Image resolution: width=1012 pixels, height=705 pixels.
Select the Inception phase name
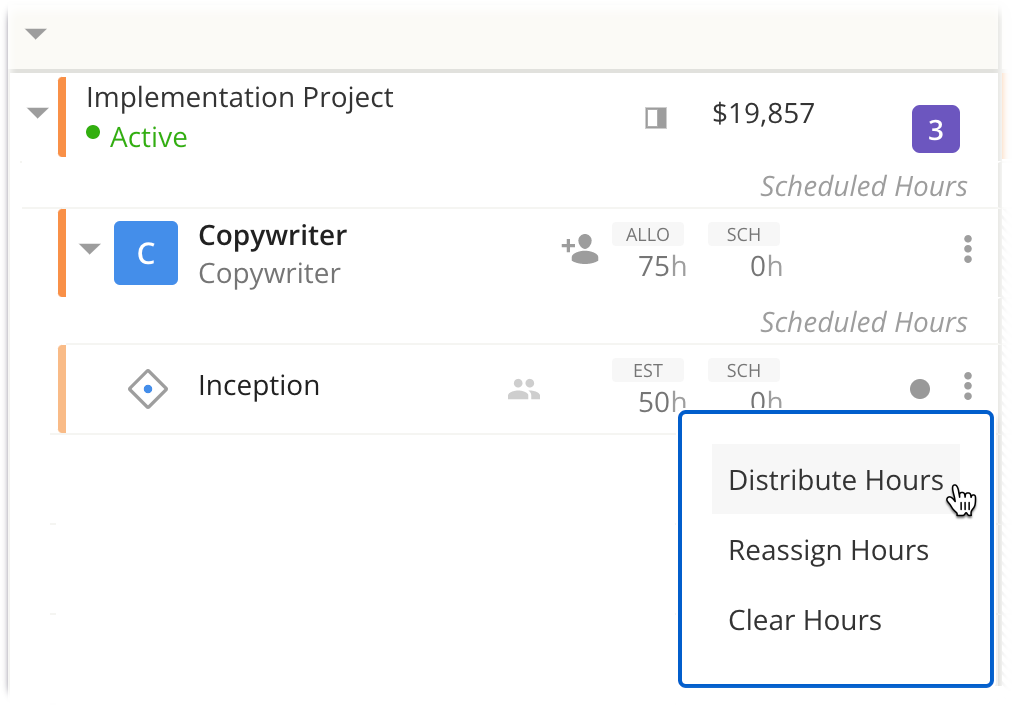click(x=259, y=386)
